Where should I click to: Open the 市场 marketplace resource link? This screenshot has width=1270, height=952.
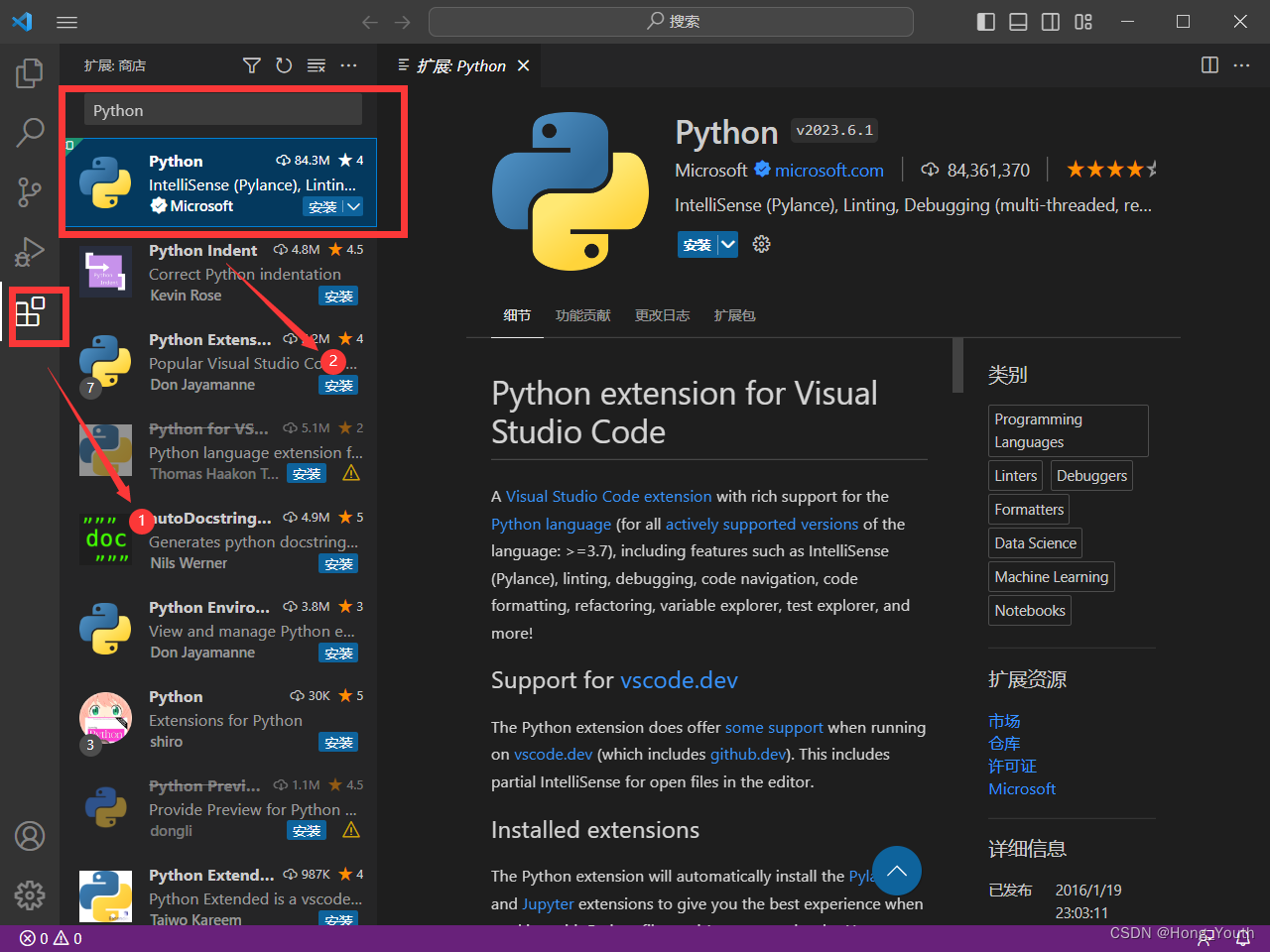(1004, 721)
